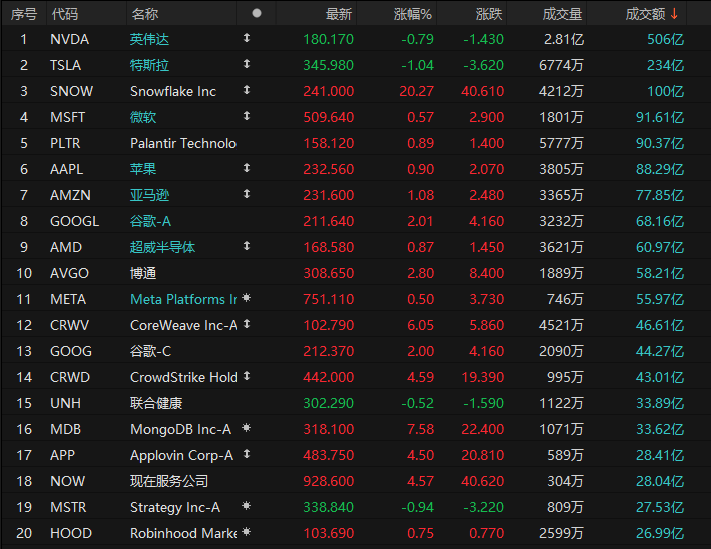711x549 pixels.
Task: Sort by 代码 column header
Action: click(x=64, y=14)
